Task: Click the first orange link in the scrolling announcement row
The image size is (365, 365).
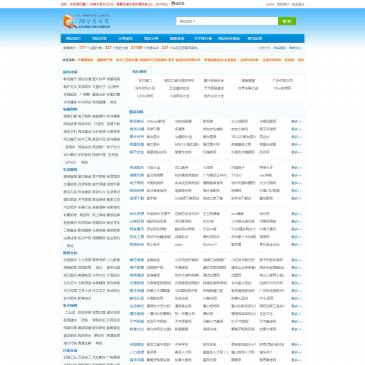Action: pyautogui.click(x=86, y=60)
